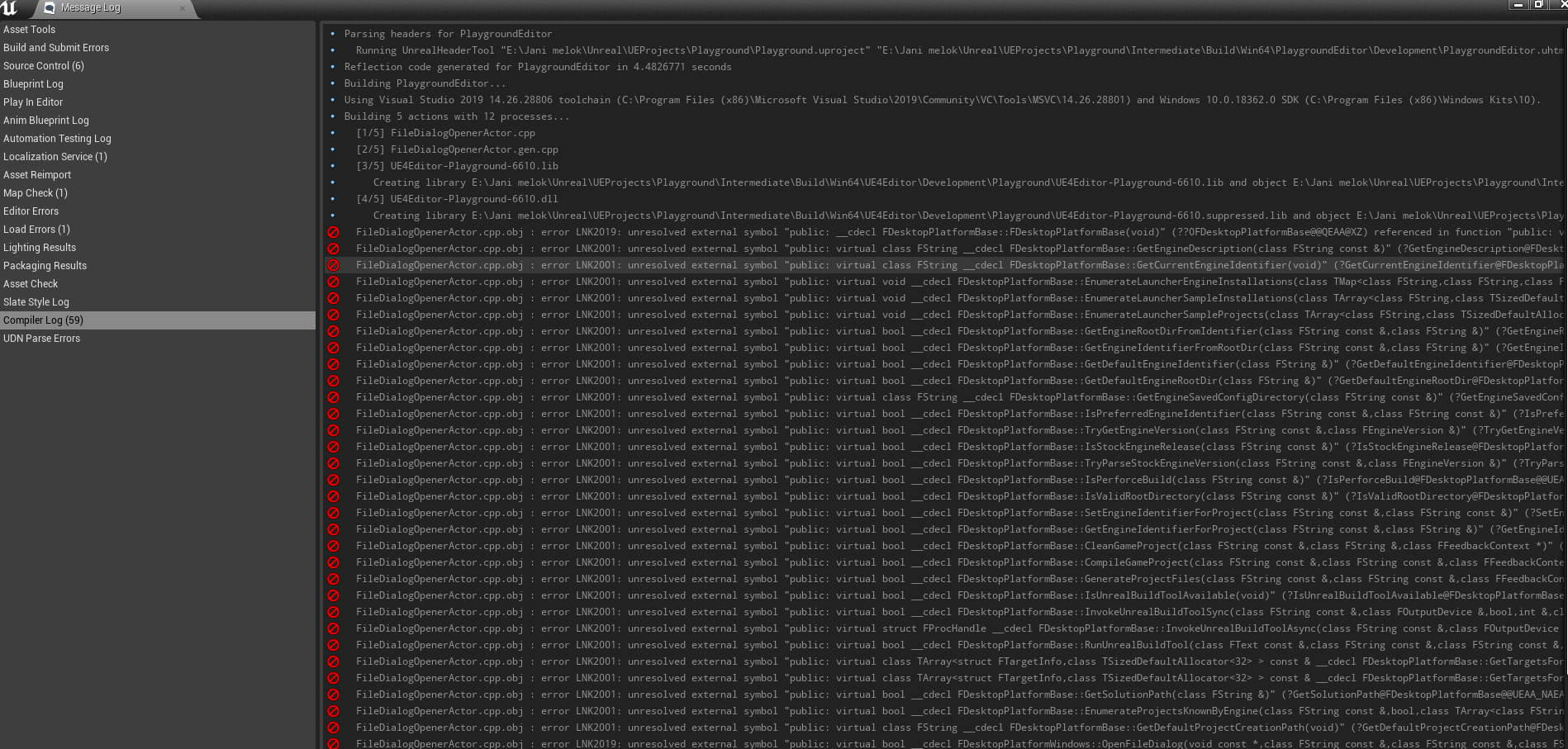Select Build and Submit Errors category

coord(56,48)
